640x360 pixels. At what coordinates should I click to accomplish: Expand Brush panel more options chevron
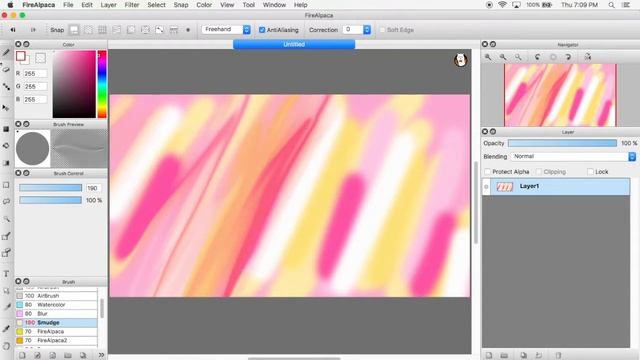101,355
